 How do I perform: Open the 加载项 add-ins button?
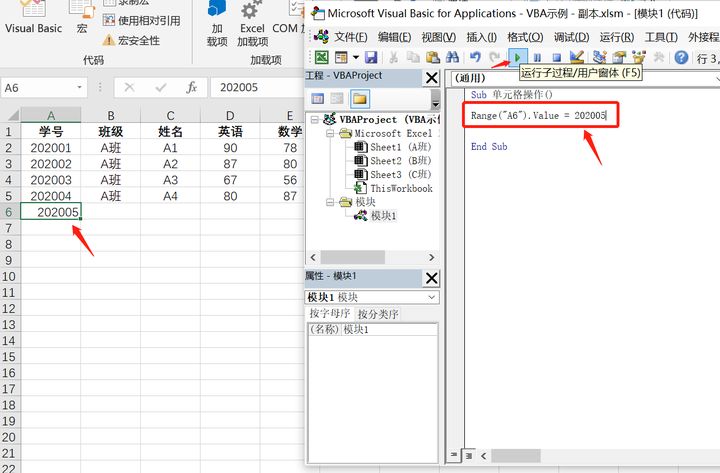(x=217, y=25)
